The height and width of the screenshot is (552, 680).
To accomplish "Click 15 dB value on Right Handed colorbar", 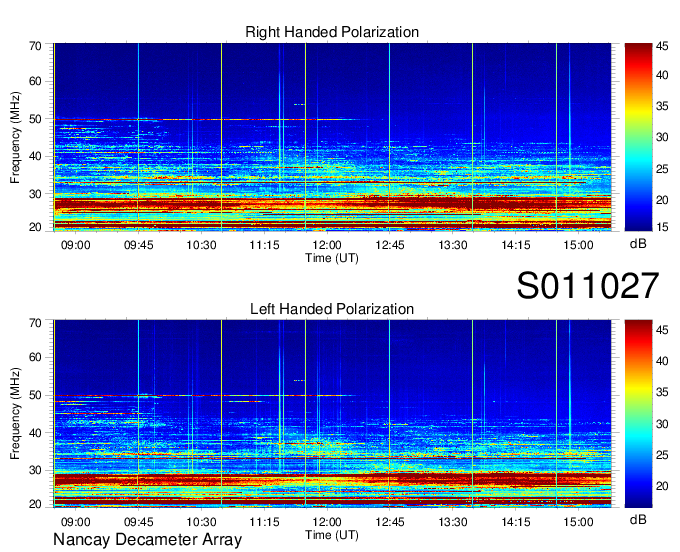I will click(x=662, y=227).
